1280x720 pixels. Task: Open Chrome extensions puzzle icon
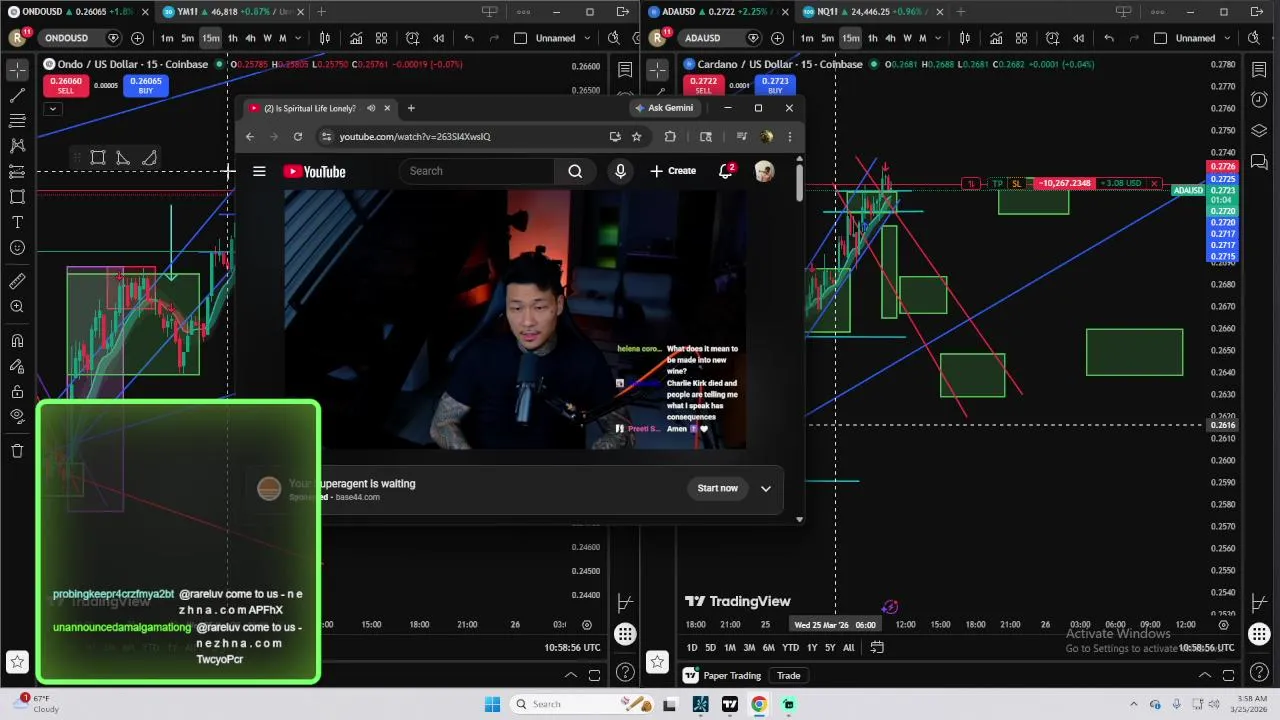pos(670,137)
